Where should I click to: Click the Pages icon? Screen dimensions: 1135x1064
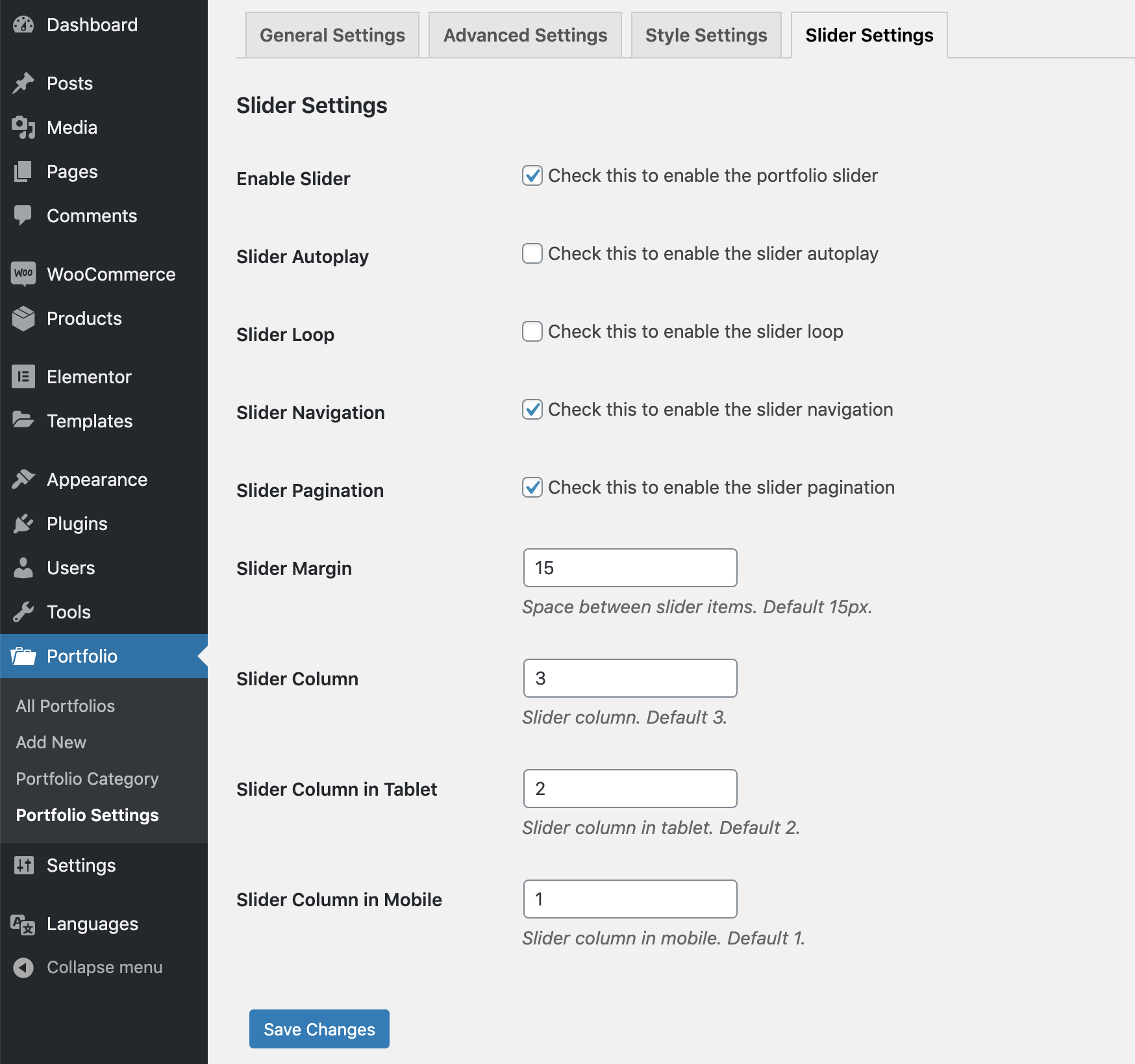coord(23,171)
